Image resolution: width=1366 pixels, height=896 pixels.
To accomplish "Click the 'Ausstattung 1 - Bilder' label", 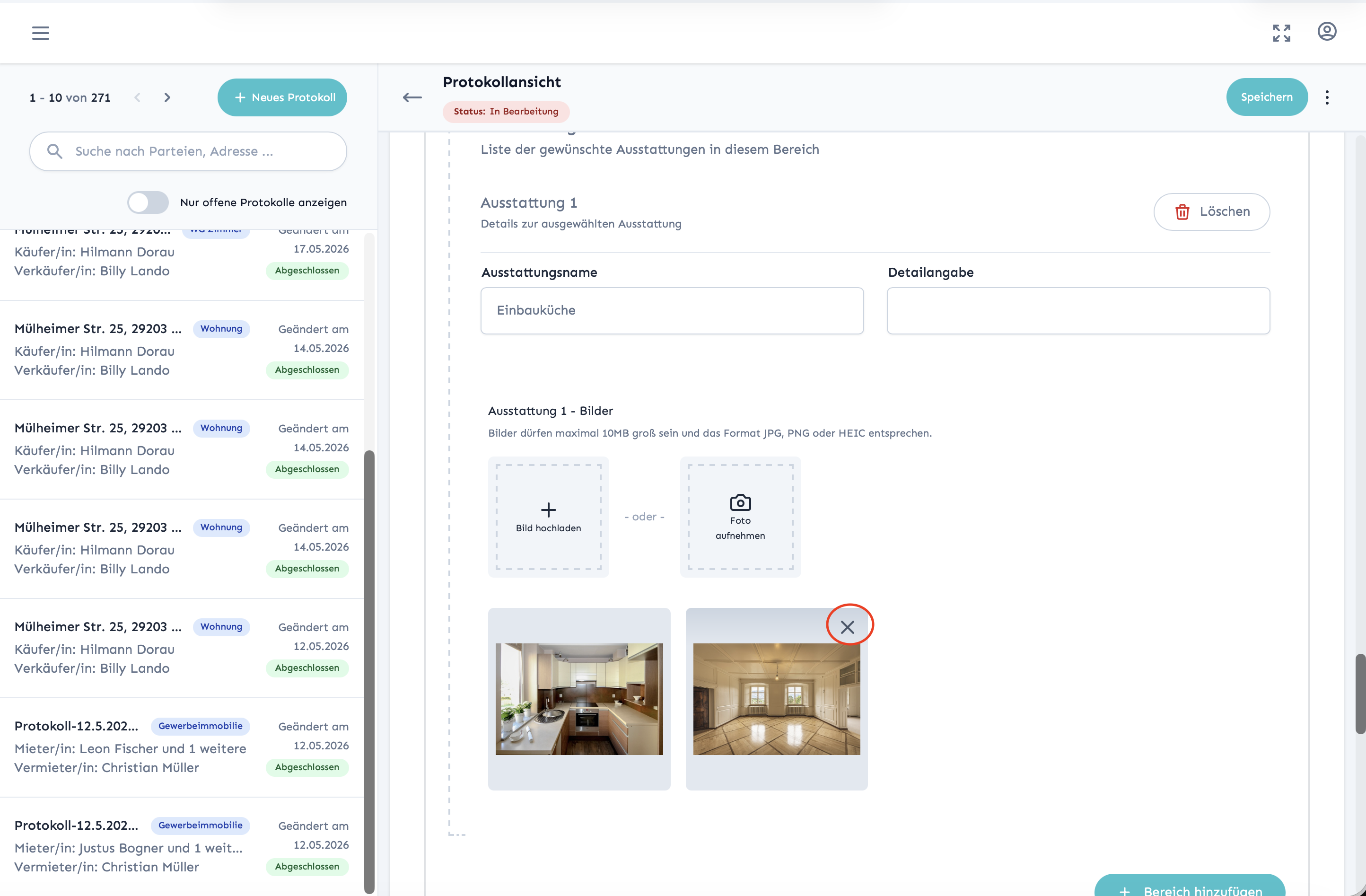I will 550,411.
